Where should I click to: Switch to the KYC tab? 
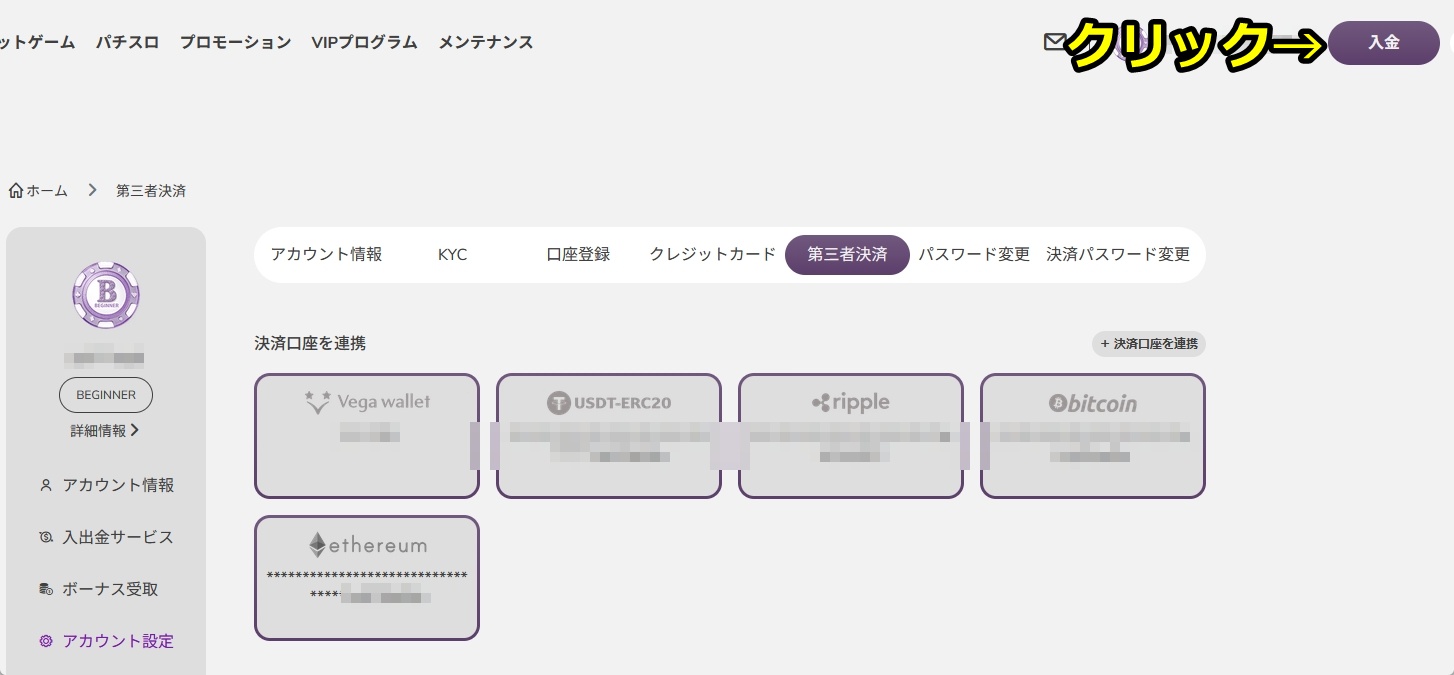pos(452,254)
